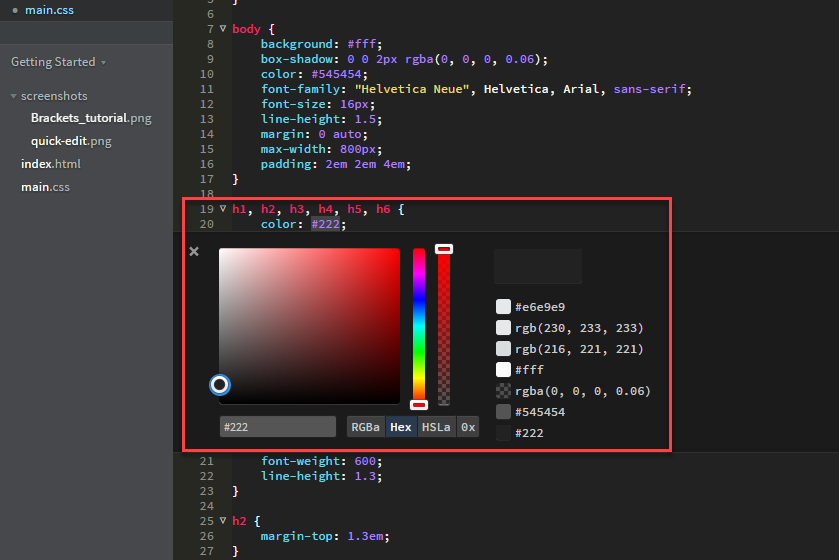Click the #fff value on line 8
Screen dimensions: 839x560
pyautogui.click(x=361, y=44)
